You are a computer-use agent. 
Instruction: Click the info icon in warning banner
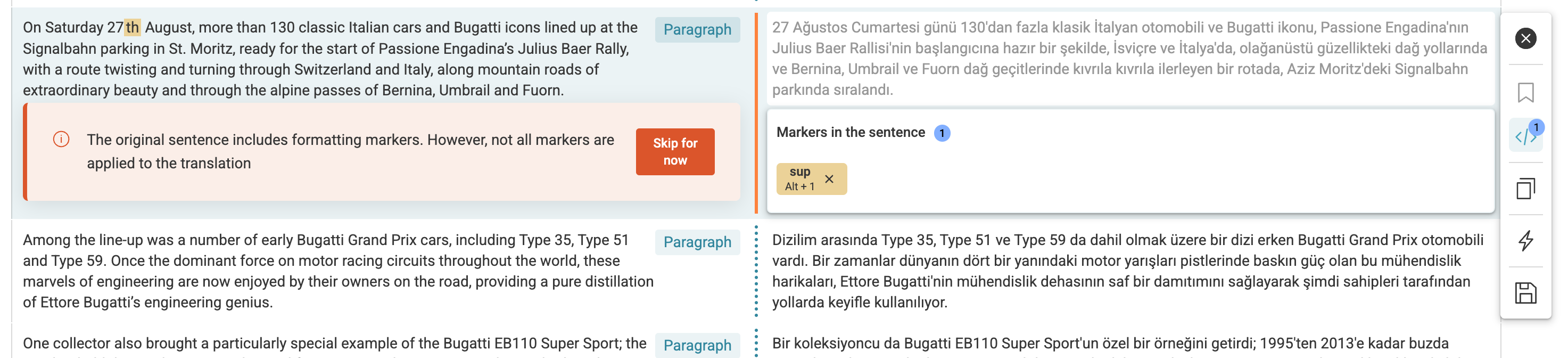[62, 140]
